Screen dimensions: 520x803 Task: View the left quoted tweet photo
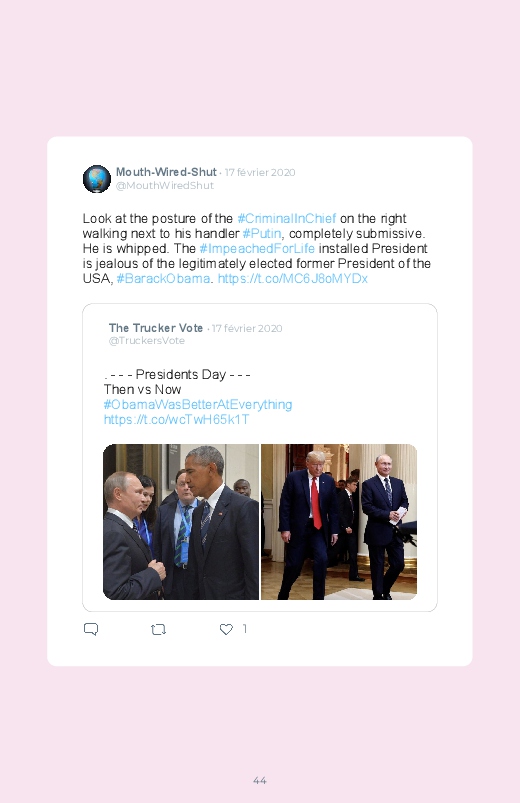click(181, 522)
